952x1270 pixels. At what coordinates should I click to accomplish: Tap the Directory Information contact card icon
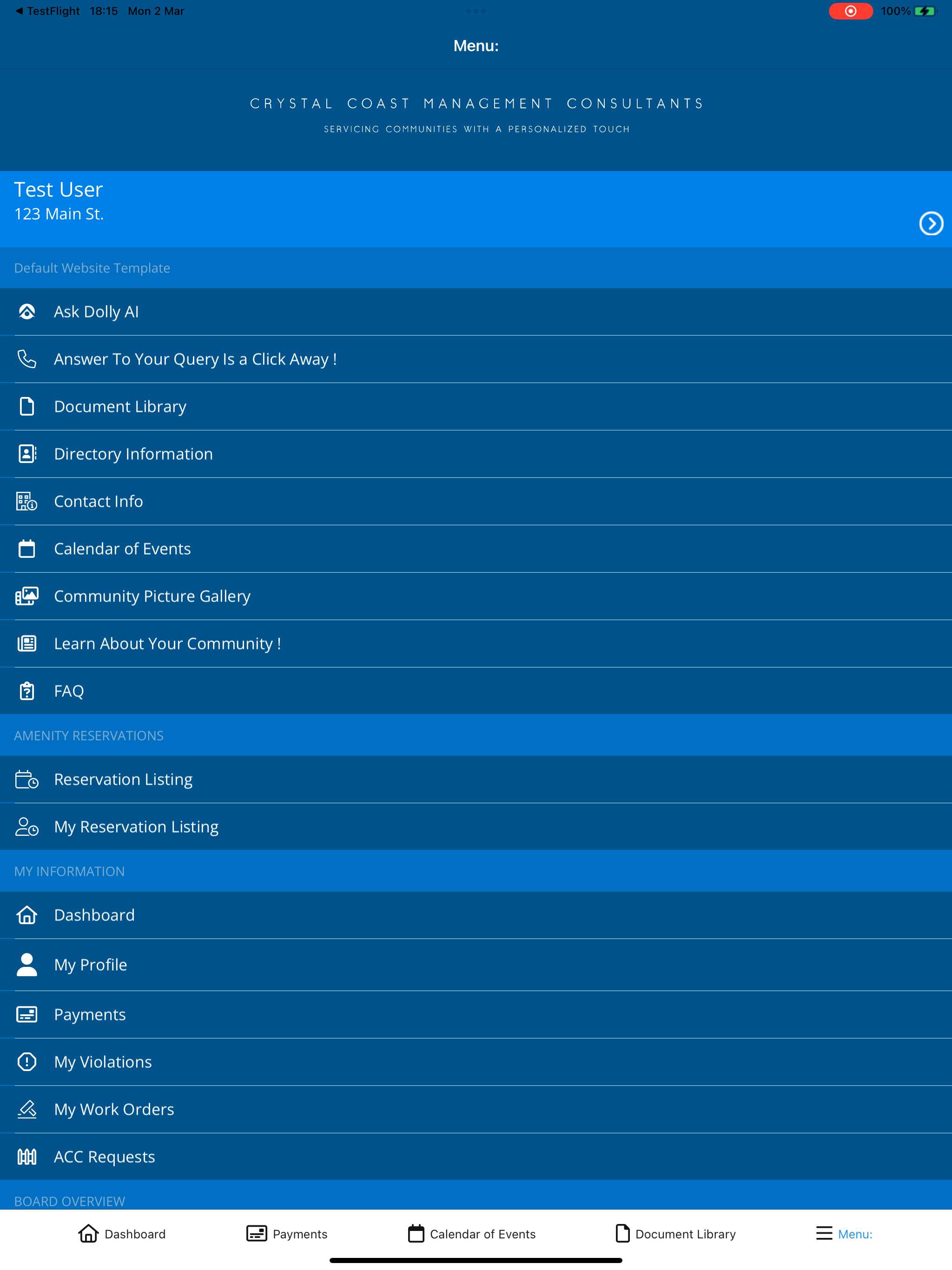(27, 454)
